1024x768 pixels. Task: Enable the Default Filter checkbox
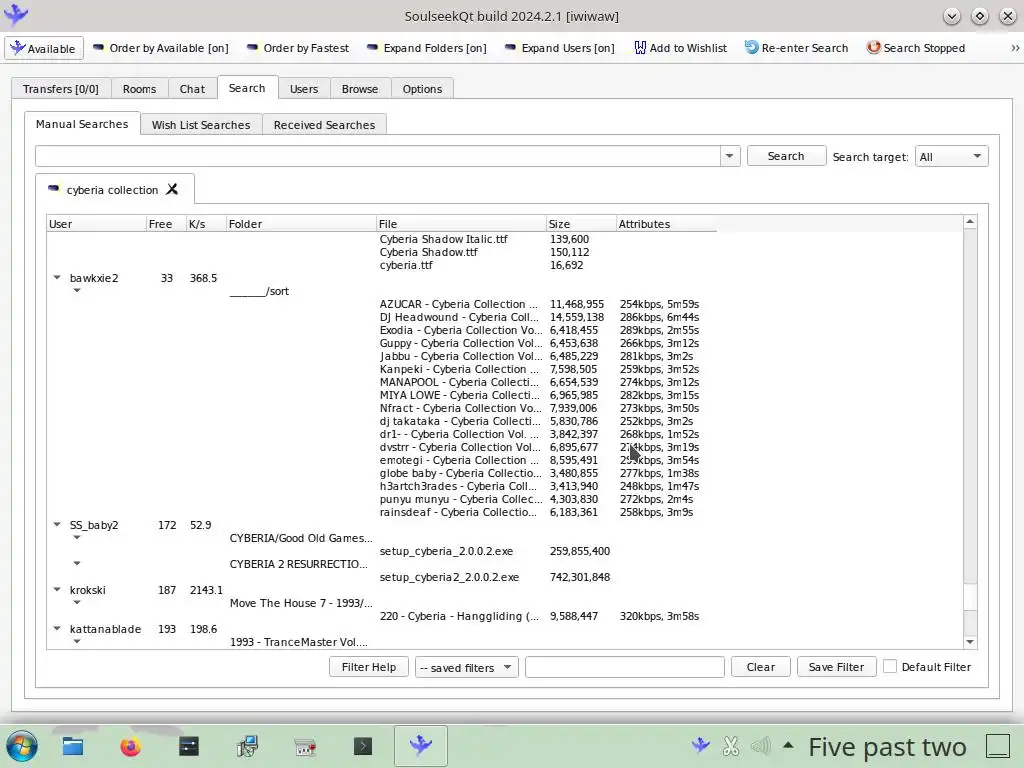[889, 667]
